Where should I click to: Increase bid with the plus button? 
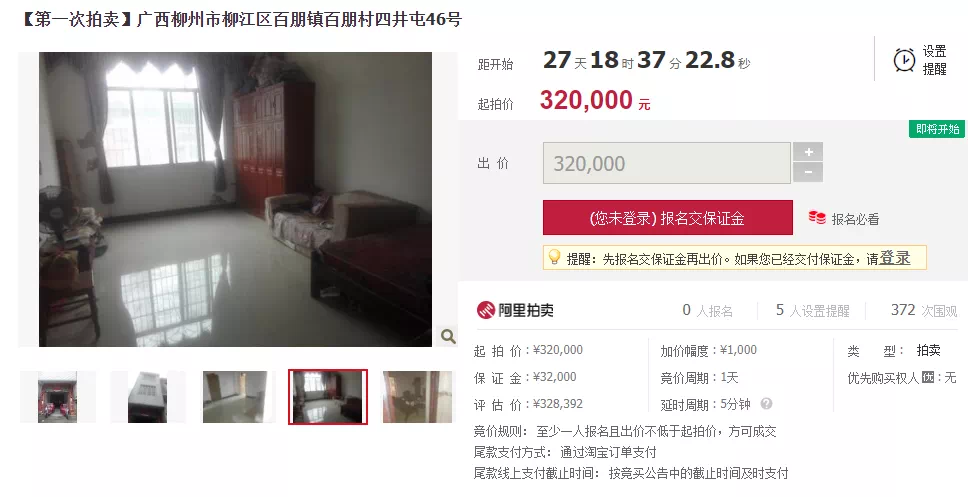coord(808,152)
